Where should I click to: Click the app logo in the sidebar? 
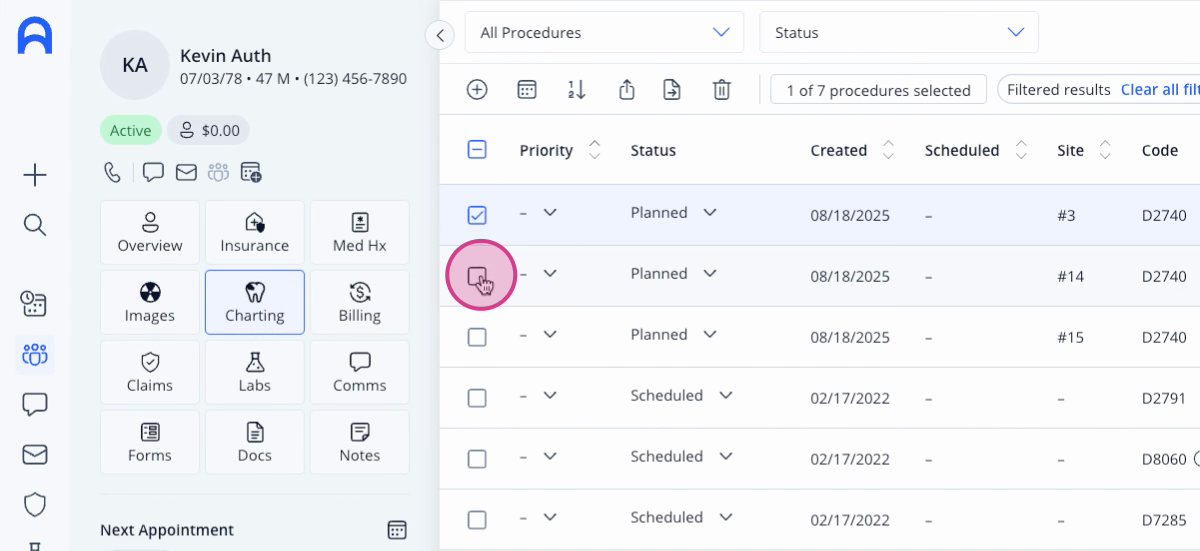(35, 36)
